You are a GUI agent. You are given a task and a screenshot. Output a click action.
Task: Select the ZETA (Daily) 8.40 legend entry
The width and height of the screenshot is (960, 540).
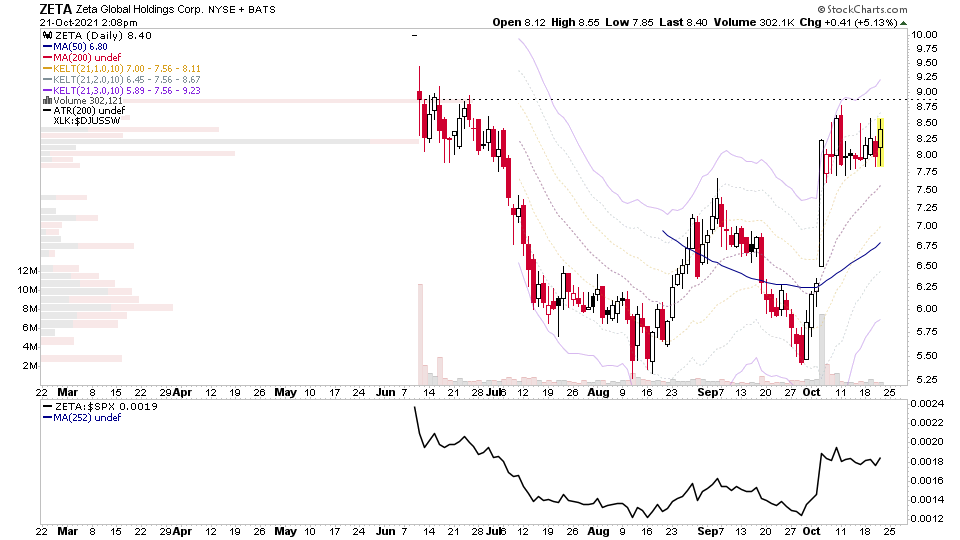point(103,36)
